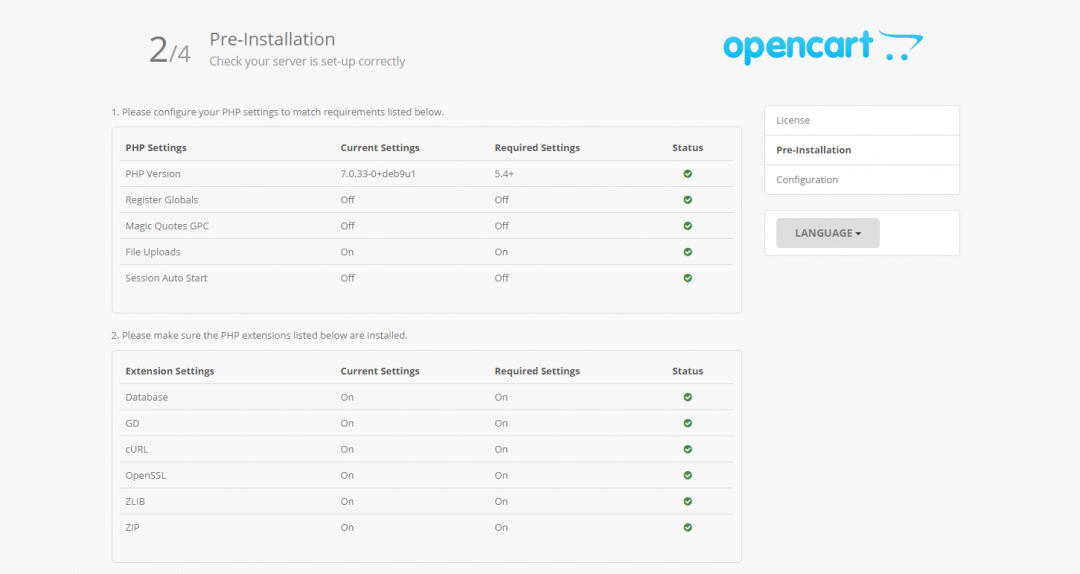Click Status header in extensions table
Image resolution: width=1080 pixels, height=574 pixels.
pyautogui.click(x=687, y=371)
